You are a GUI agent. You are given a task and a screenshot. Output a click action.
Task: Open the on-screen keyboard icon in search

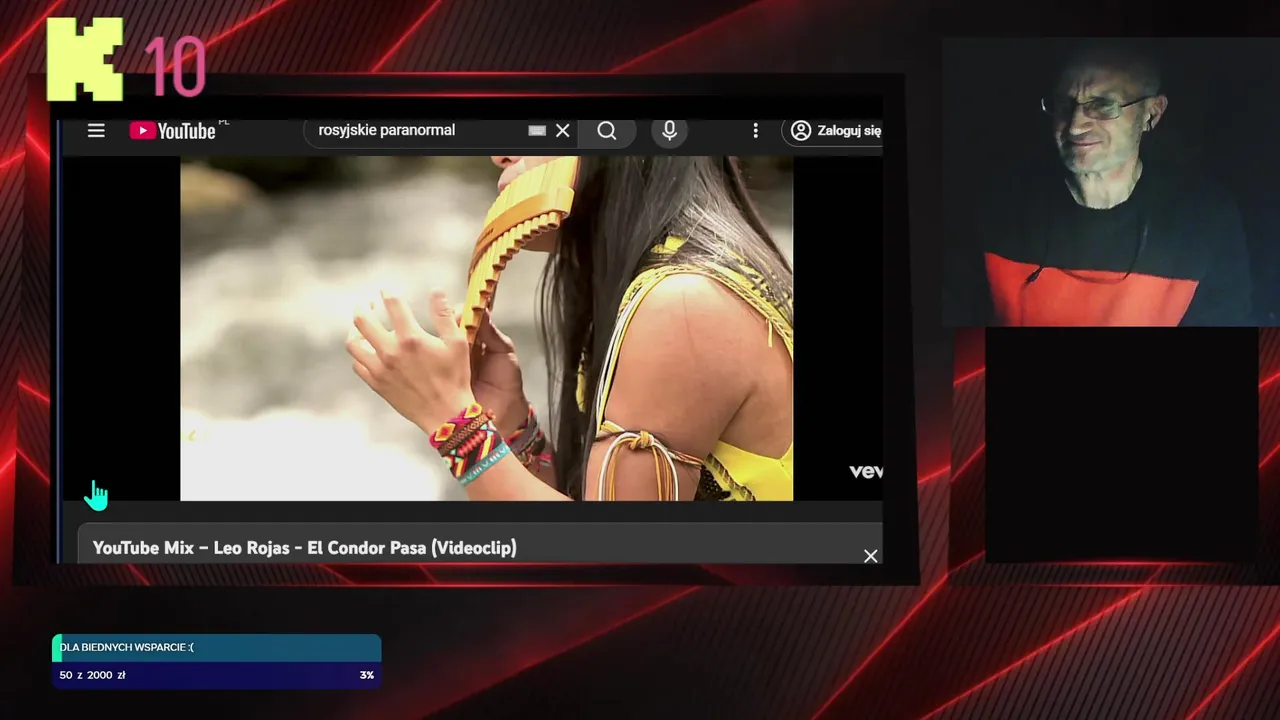click(x=537, y=130)
